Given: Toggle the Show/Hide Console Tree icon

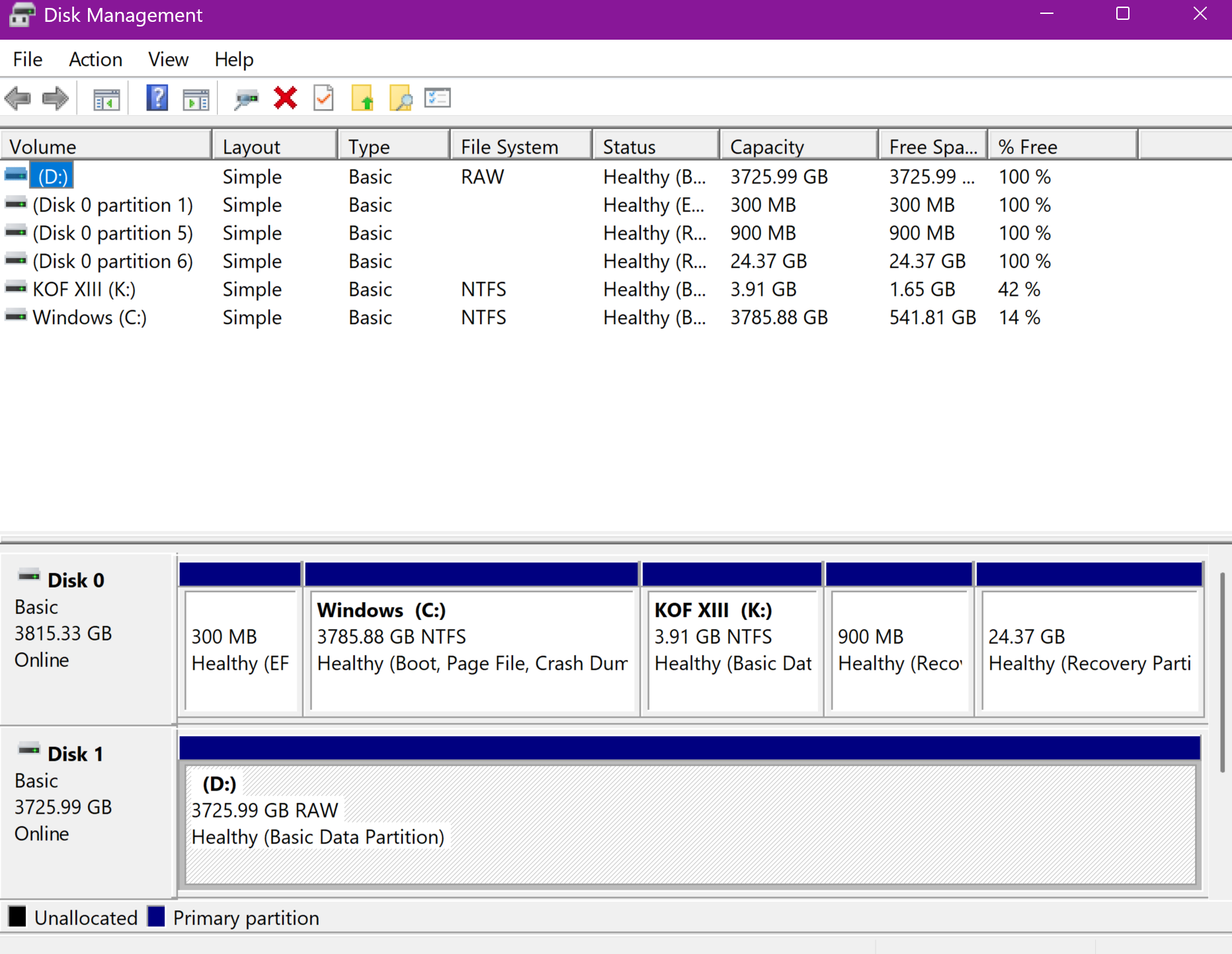Looking at the screenshot, I should coord(106,99).
